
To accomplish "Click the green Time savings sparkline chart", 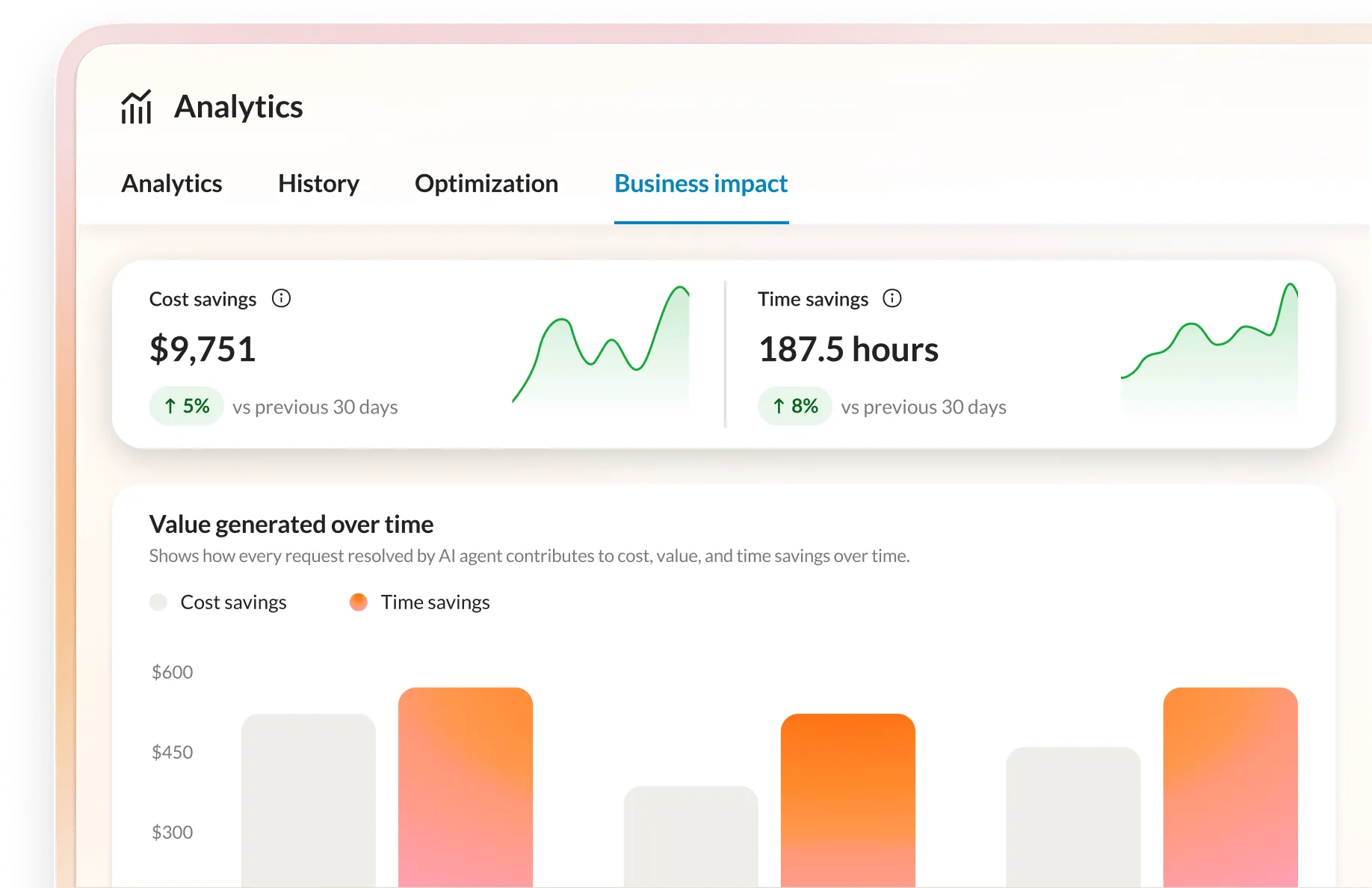I will pyautogui.click(x=1211, y=344).
